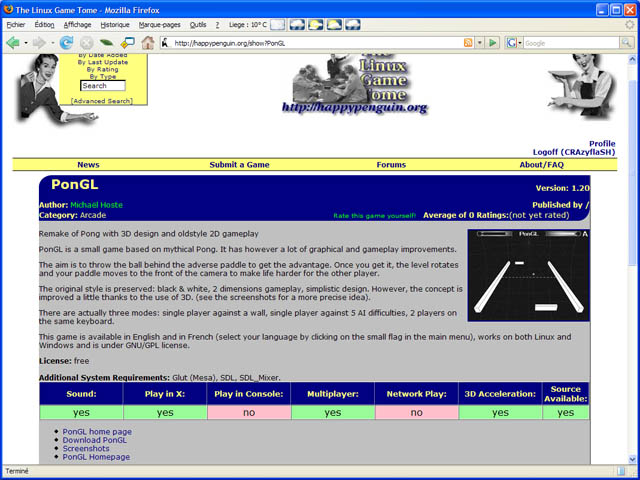
Task: Open the Marque-pages menu
Action: click(160, 24)
